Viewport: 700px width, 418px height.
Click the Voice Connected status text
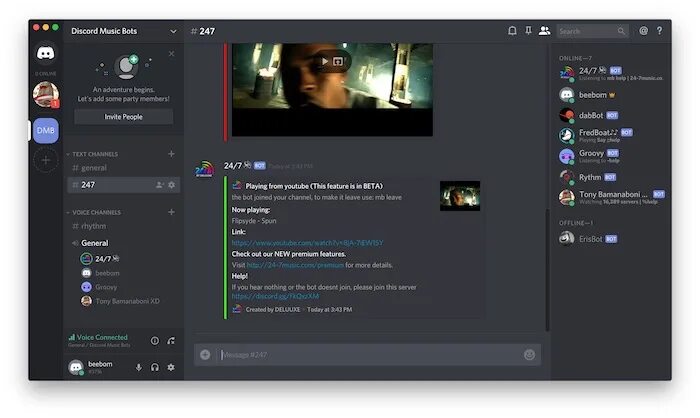102,337
